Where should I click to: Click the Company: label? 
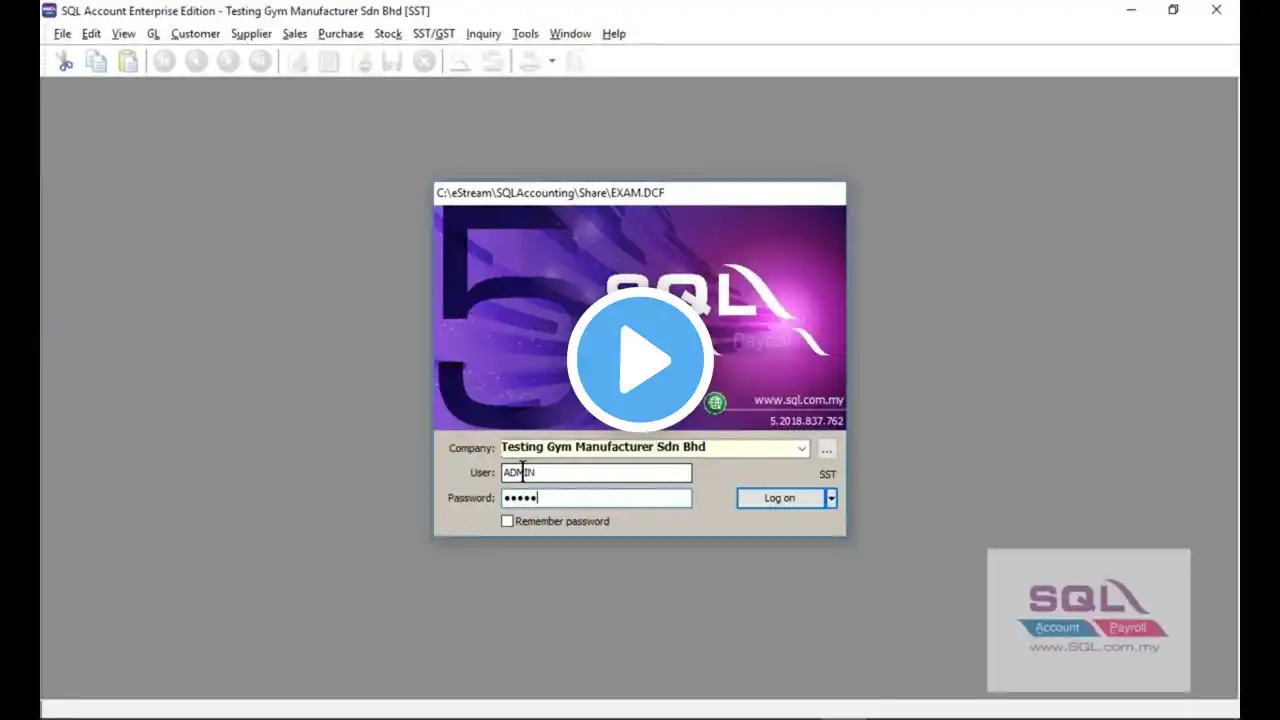[472, 449]
